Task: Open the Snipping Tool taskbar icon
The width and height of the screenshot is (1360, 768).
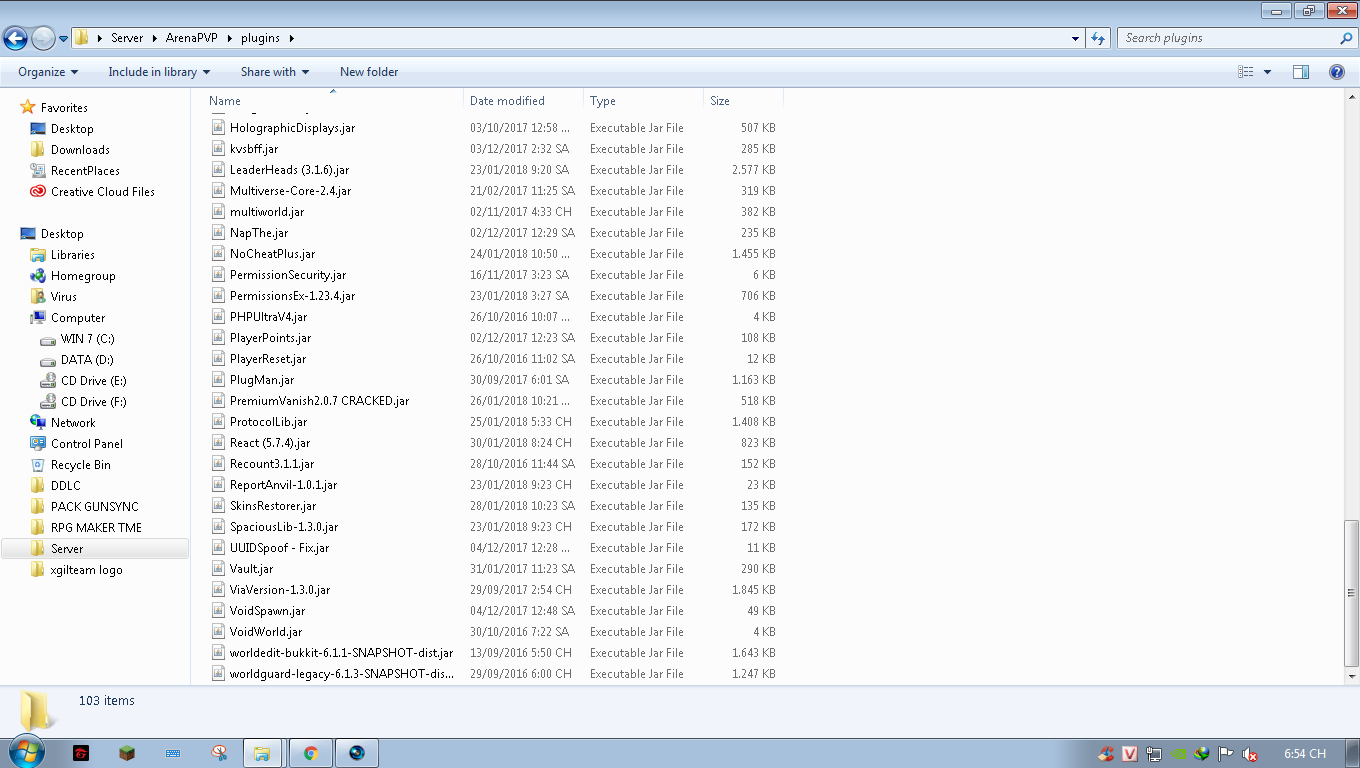Action: click(219, 753)
